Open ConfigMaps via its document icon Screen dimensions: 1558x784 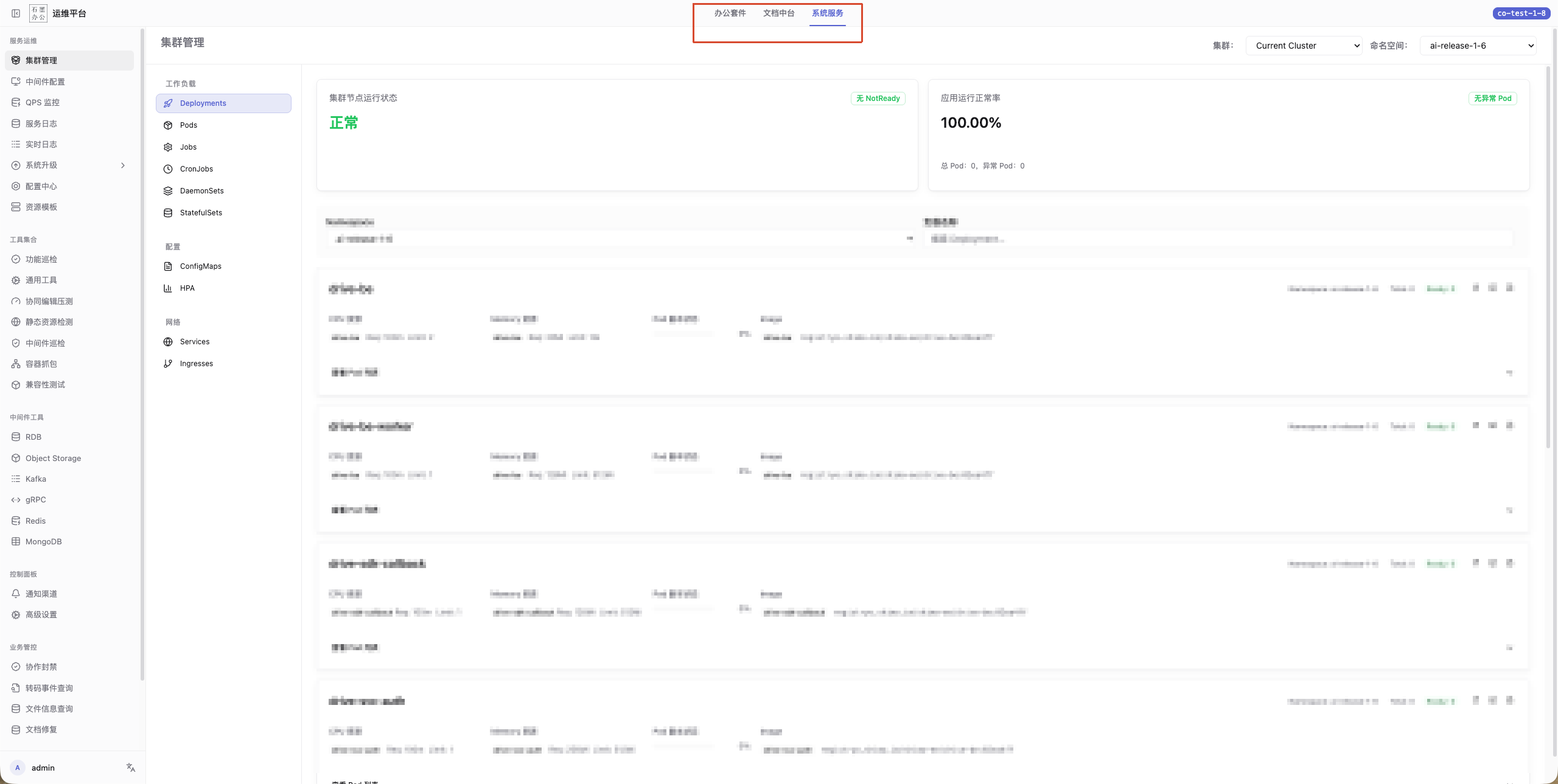click(x=168, y=266)
